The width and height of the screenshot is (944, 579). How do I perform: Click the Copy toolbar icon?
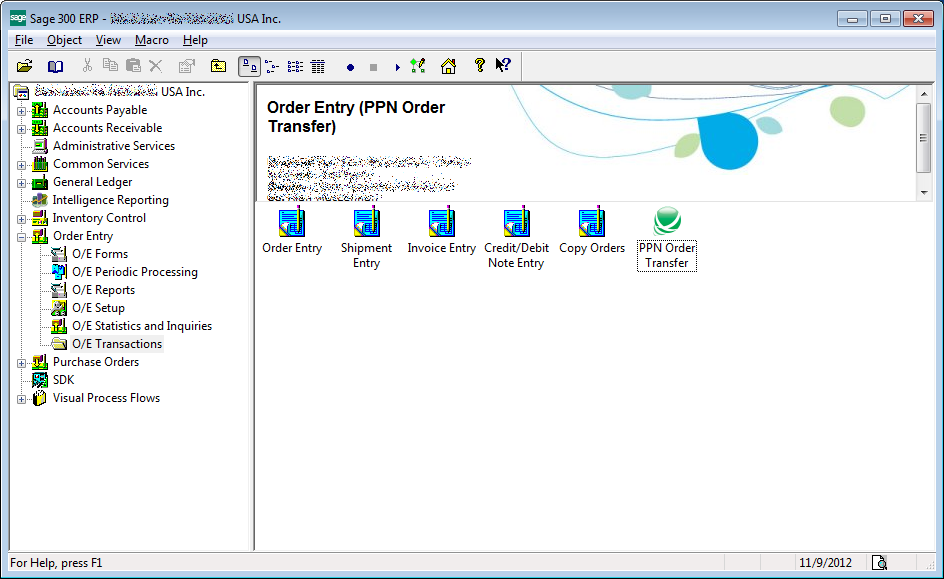tap(110, 66)
